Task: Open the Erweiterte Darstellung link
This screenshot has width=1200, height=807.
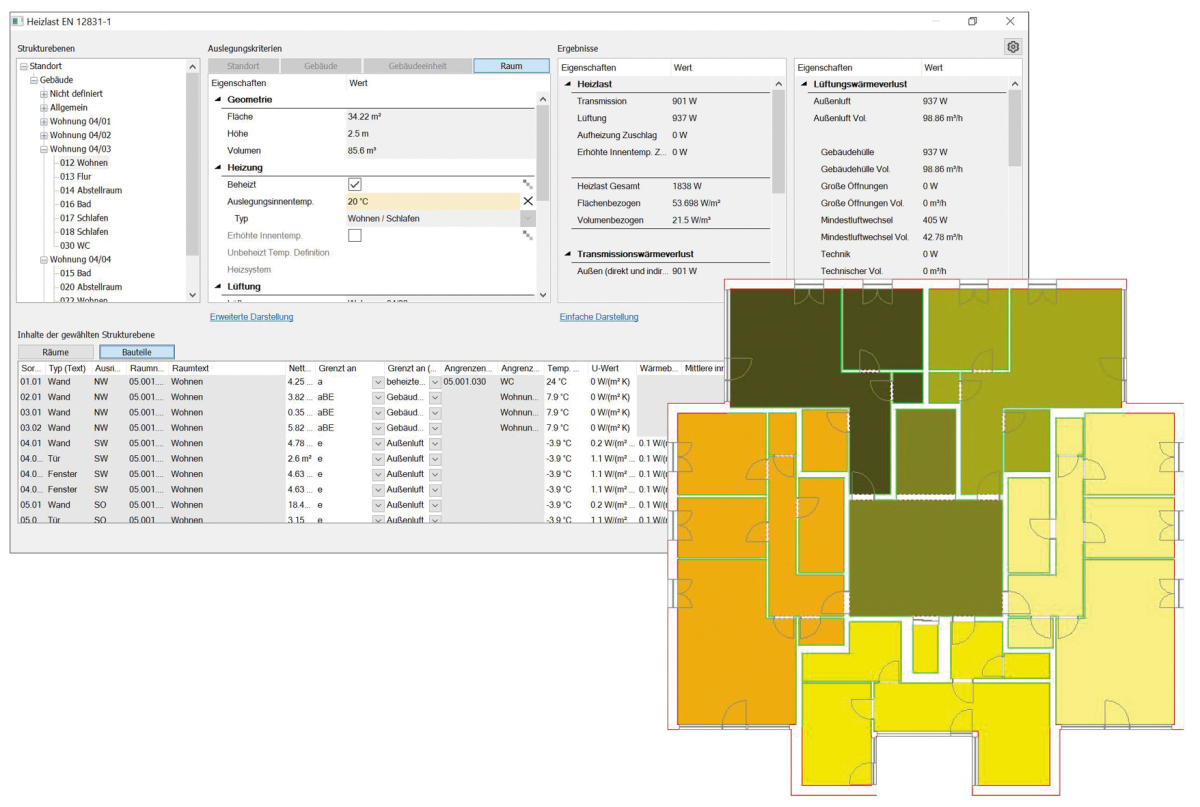Action: tap(251, 317)
